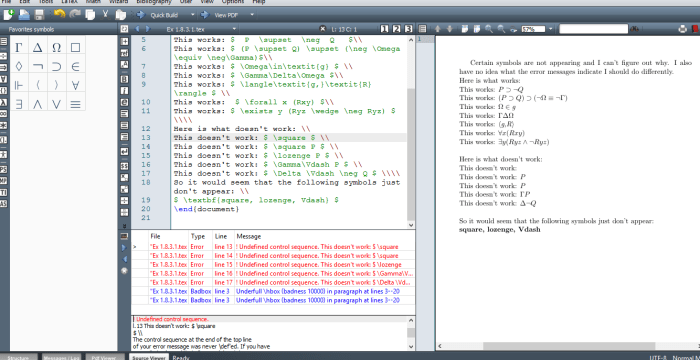
Task: Open the Wizard menu
Action: [118, 2]
